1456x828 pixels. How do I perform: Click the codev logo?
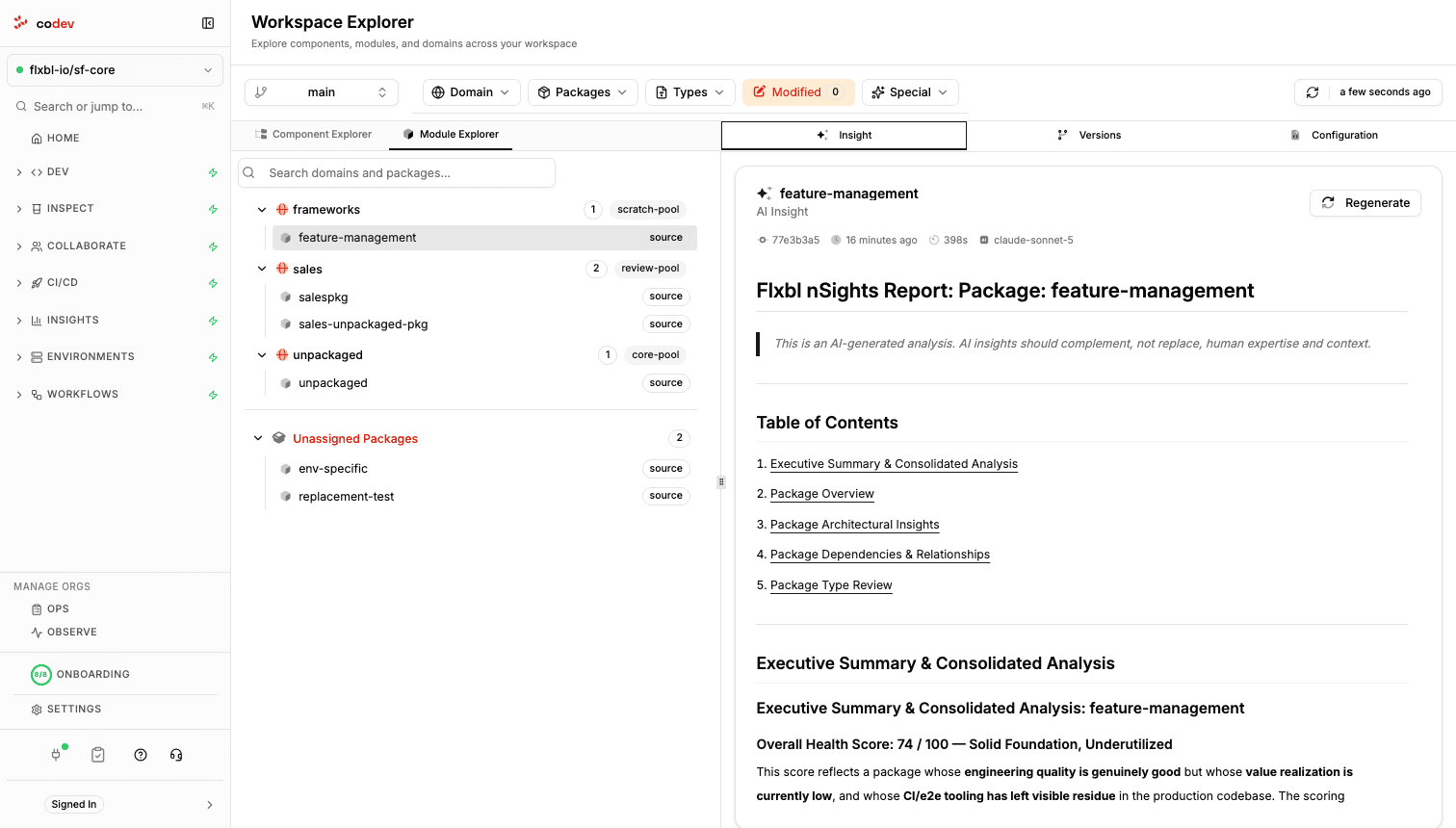(x=44, y=23)
